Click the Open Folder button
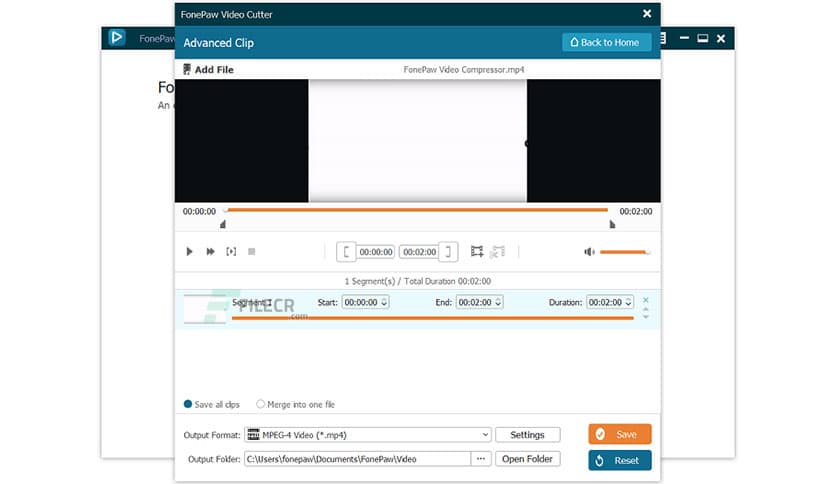This screenshot has width=836, height=484. click(x=527, y=459)
